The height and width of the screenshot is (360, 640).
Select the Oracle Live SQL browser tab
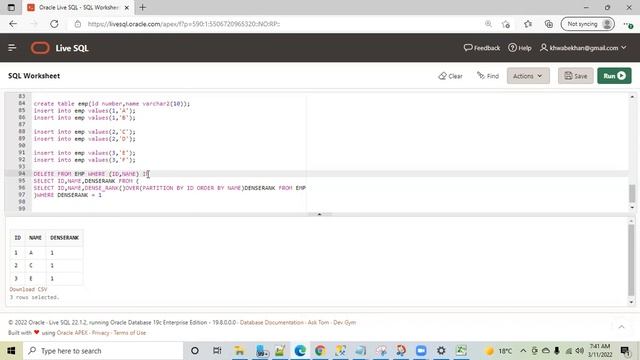pos(78,7)
